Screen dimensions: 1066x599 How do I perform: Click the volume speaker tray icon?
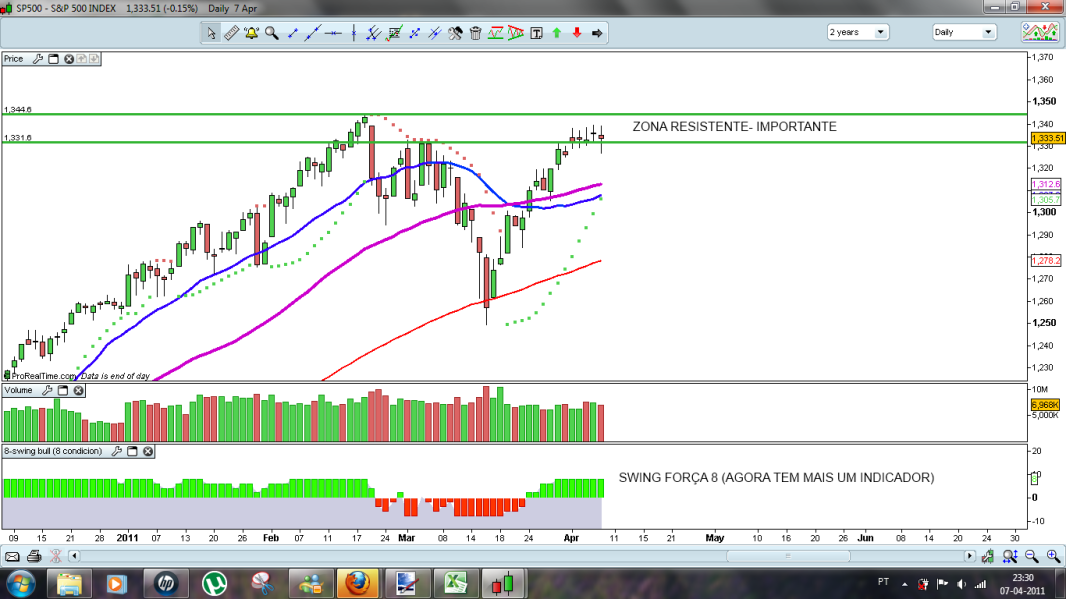(961, 584)
